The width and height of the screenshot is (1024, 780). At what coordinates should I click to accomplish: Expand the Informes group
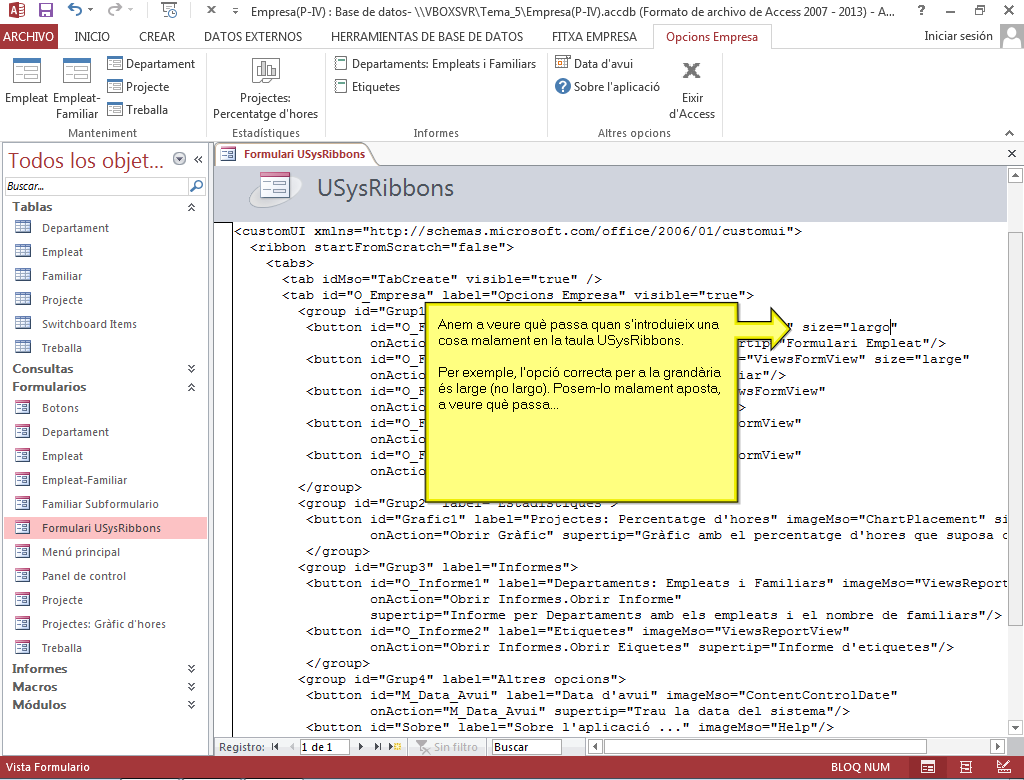(x=191, y=669)
